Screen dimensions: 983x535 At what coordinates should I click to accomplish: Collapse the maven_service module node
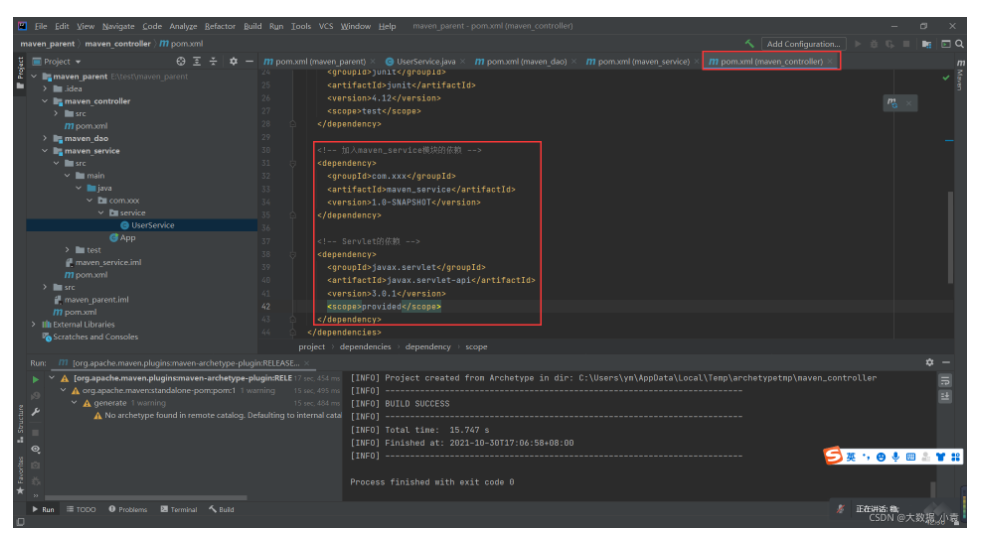(45, 151)
